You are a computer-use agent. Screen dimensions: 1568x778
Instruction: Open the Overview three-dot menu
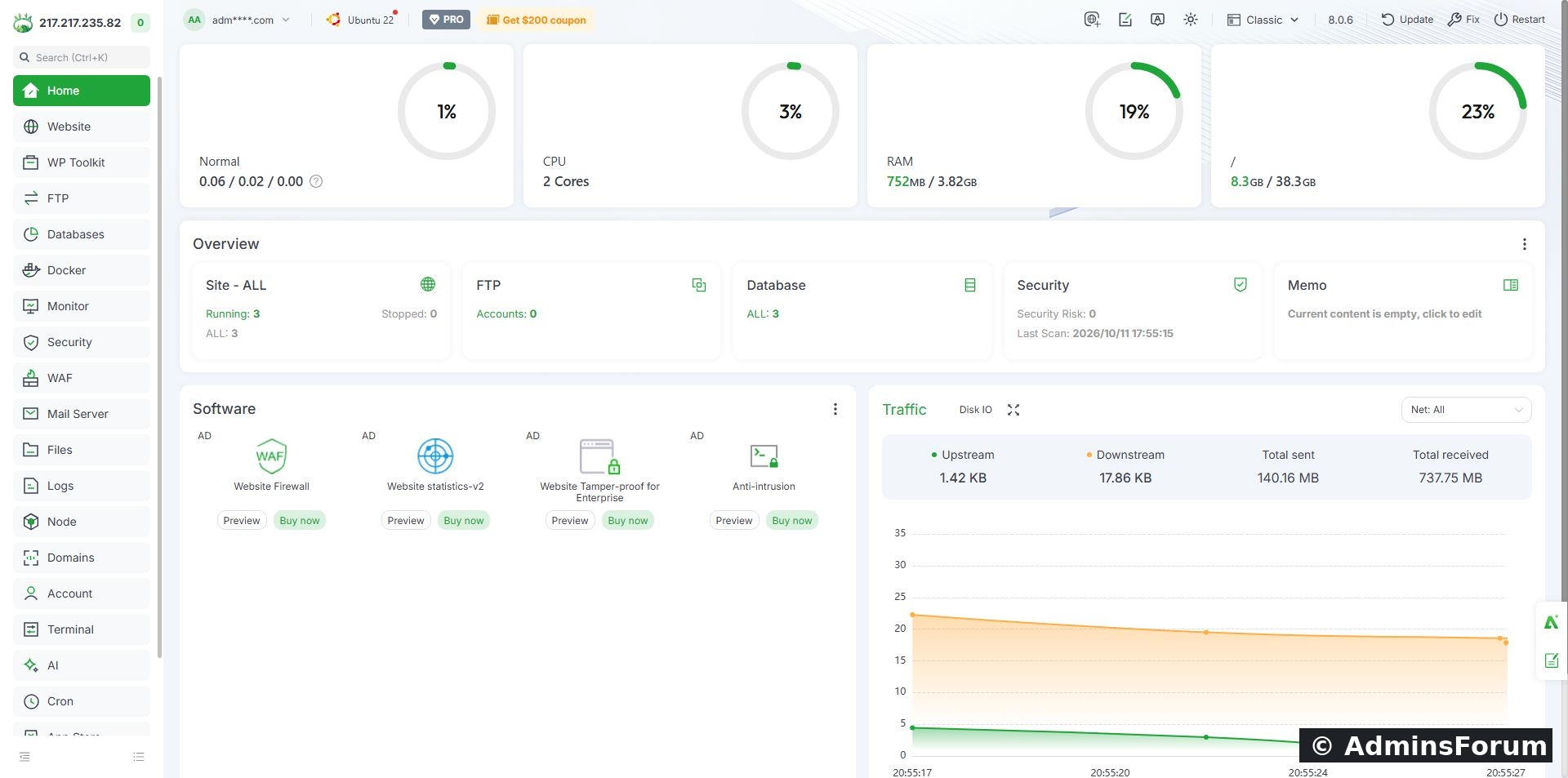[x=1524, y=244]
